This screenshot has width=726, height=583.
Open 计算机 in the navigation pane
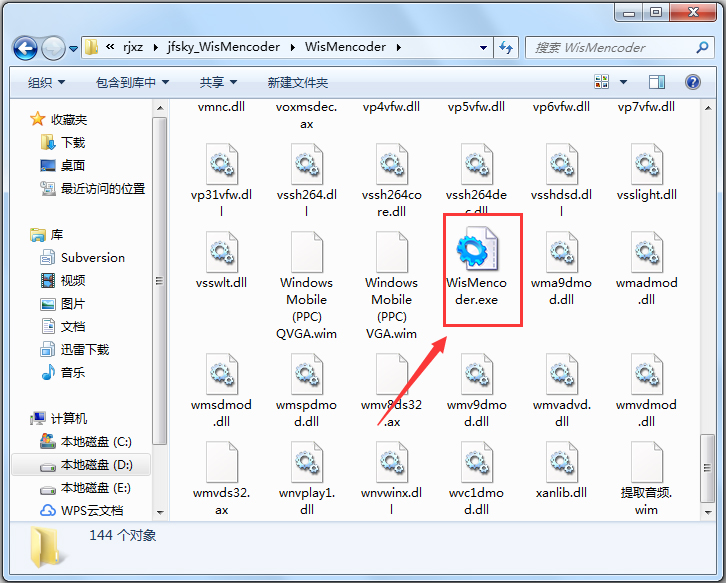58,418
